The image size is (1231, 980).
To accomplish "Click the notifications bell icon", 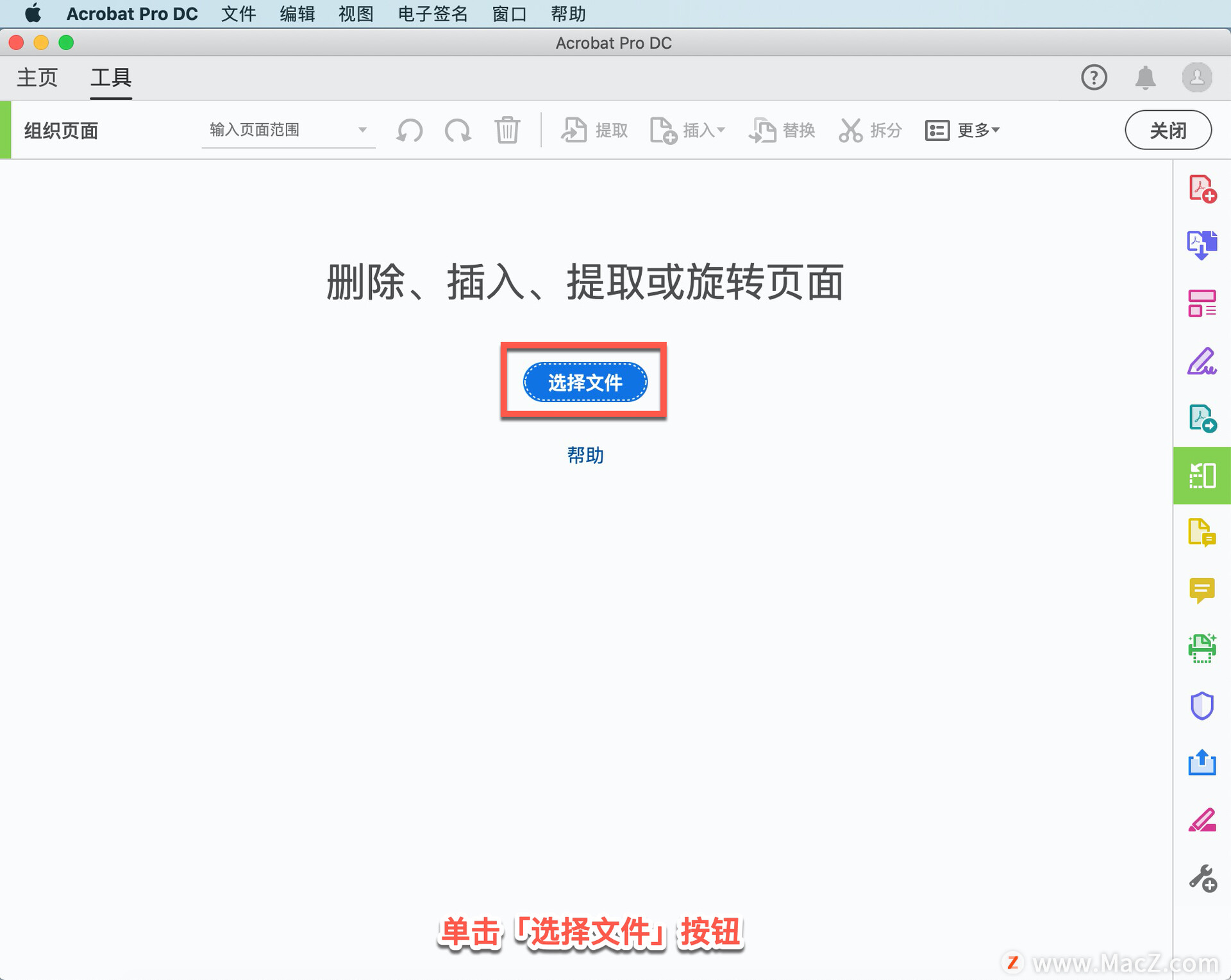I will (1145, 78).
